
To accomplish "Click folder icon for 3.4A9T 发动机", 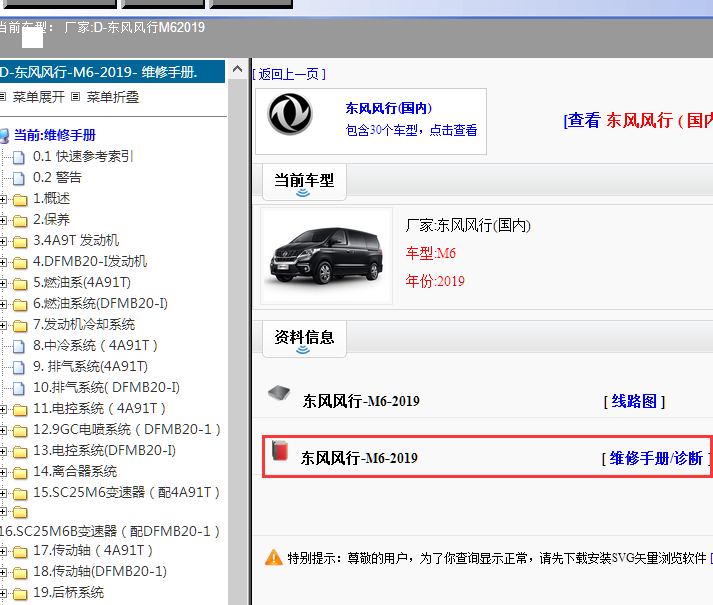I will [x=20, y=242].
